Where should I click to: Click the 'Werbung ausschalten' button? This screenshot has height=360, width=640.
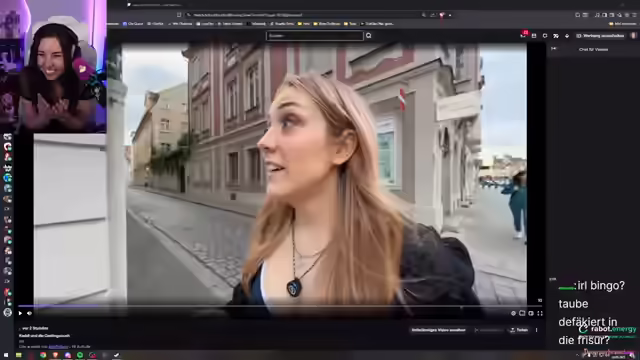pyautogui.click(x=600, y=36)
